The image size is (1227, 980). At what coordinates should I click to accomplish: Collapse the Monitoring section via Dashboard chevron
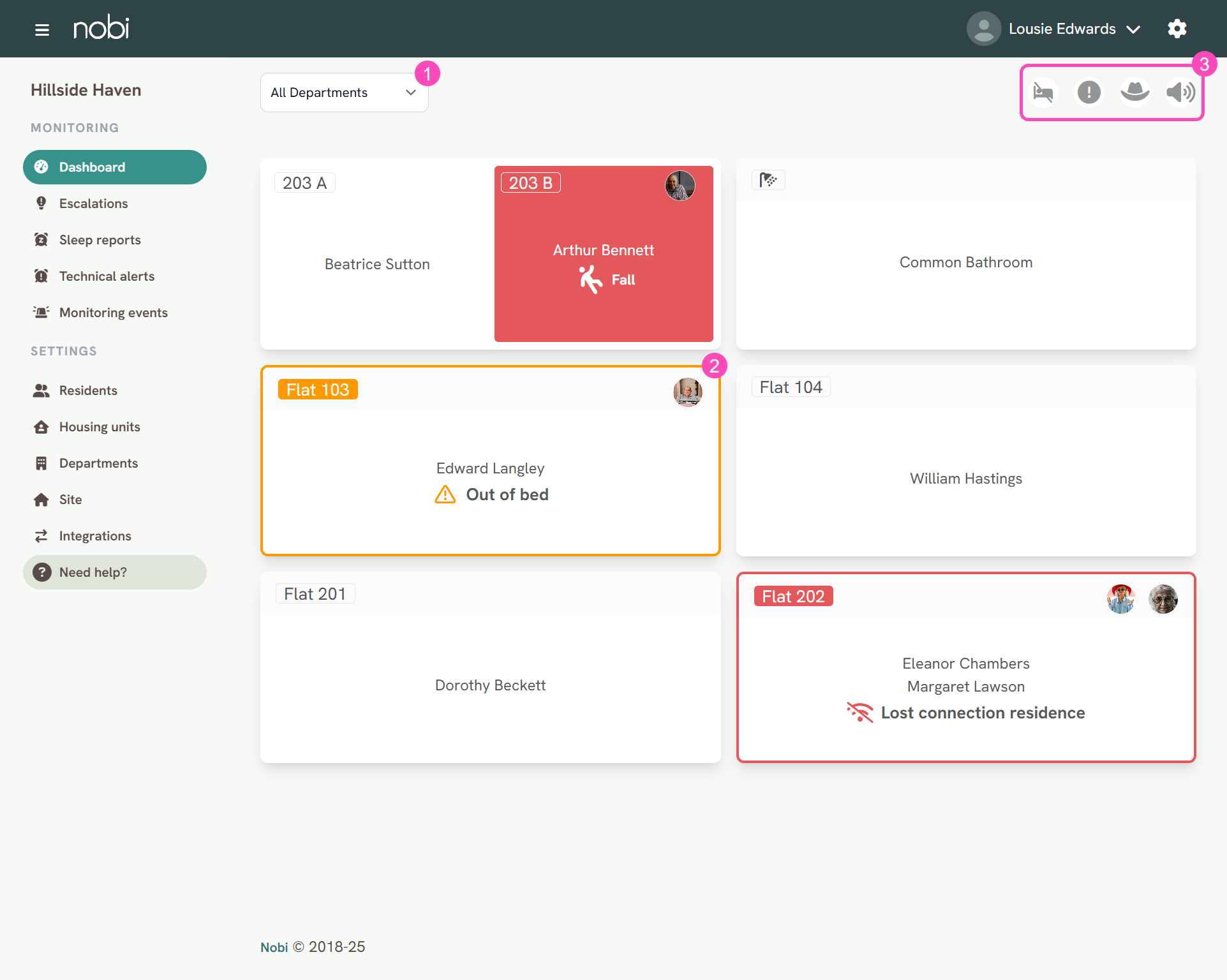114,167
